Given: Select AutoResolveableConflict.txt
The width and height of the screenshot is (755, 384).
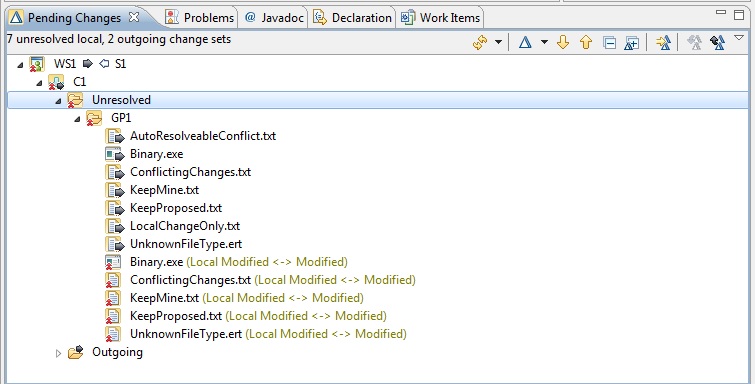Looking at the screenshot, I should pos(203,136).
